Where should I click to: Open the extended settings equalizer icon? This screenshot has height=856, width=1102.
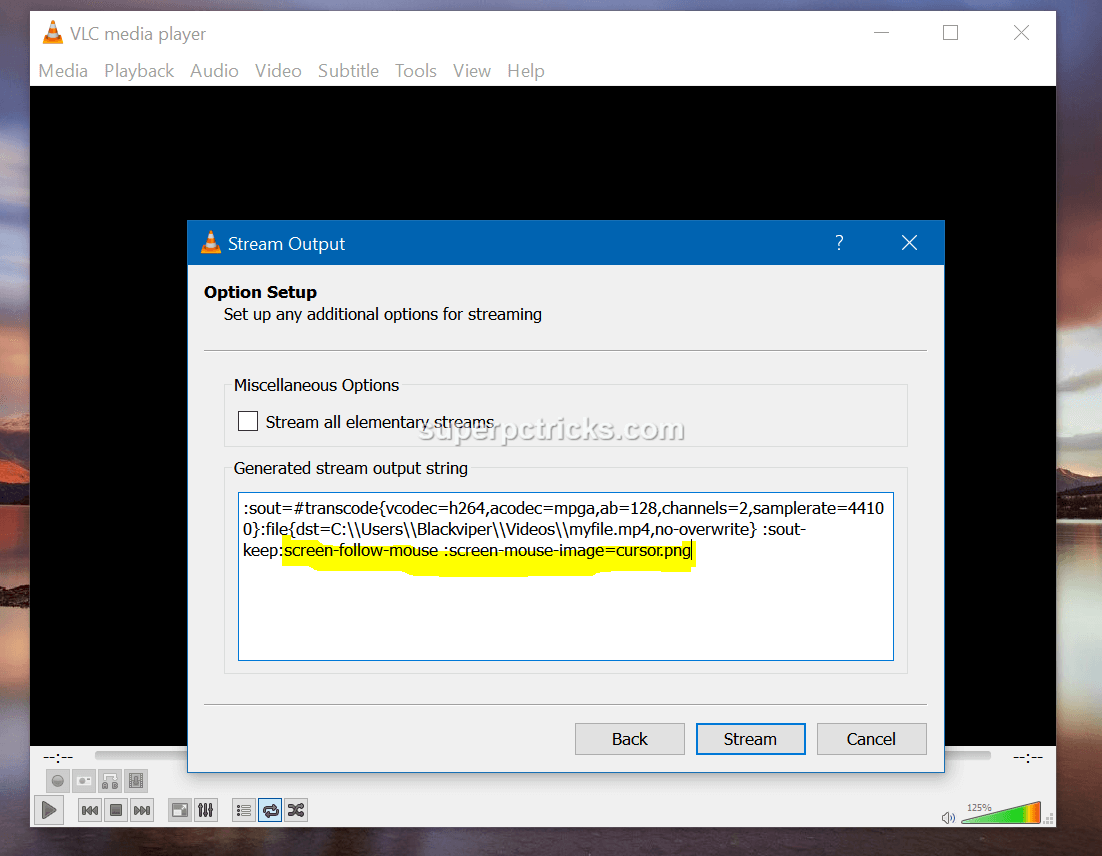[206, 810]
